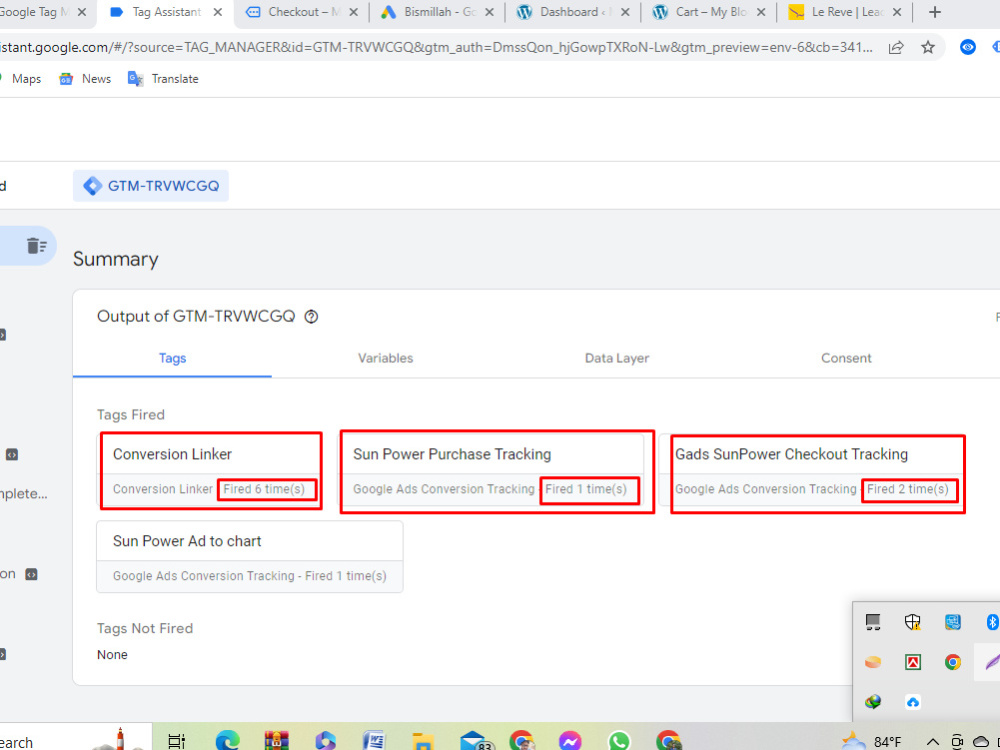
Task: Click the Bluetooth tray icon
Action: pyautogui.click(x=992, y=622)
